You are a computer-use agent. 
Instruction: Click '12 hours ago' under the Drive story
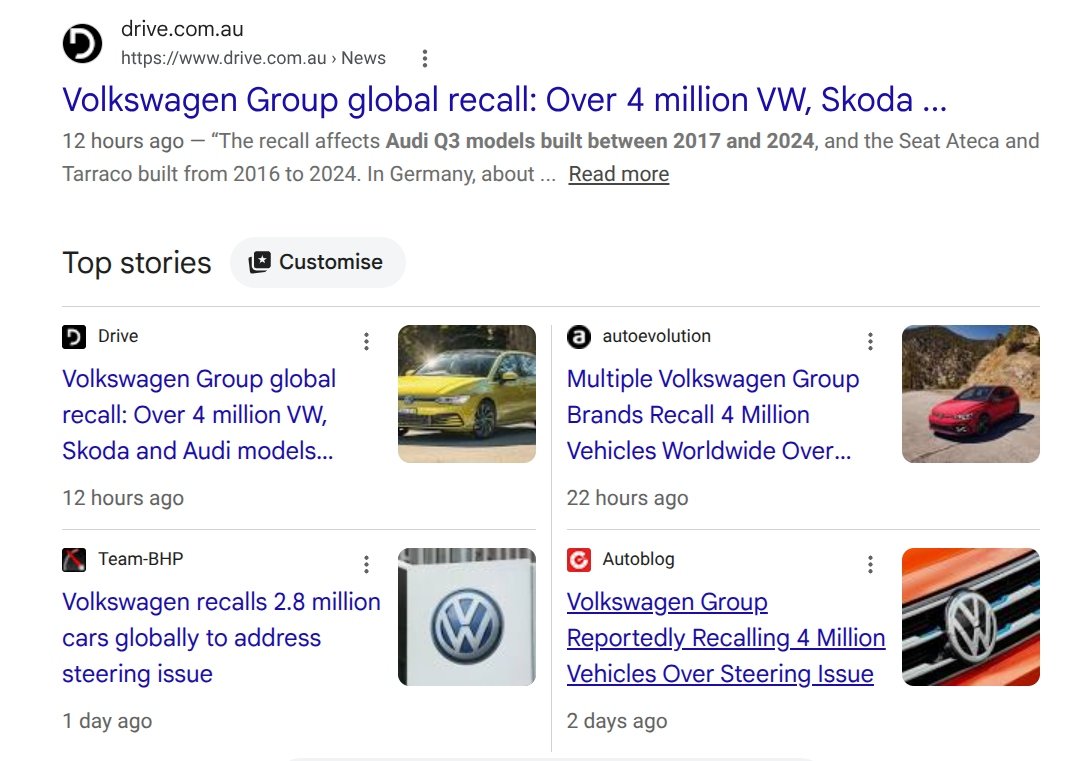click(123, 498)
